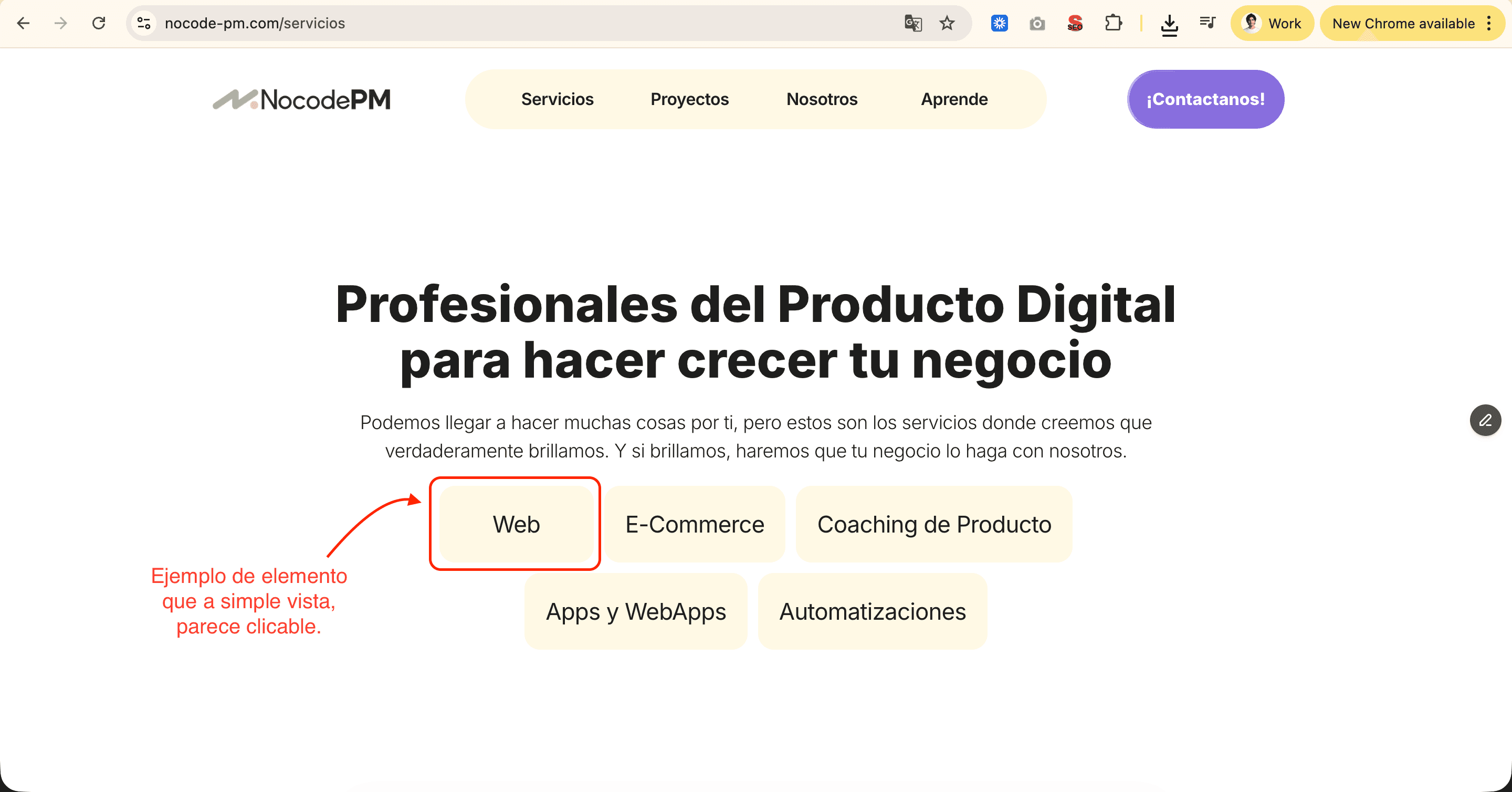Bookmark this page using the star icon
The width and height of the screenshot is (1512, 792).
coord(947,24)
